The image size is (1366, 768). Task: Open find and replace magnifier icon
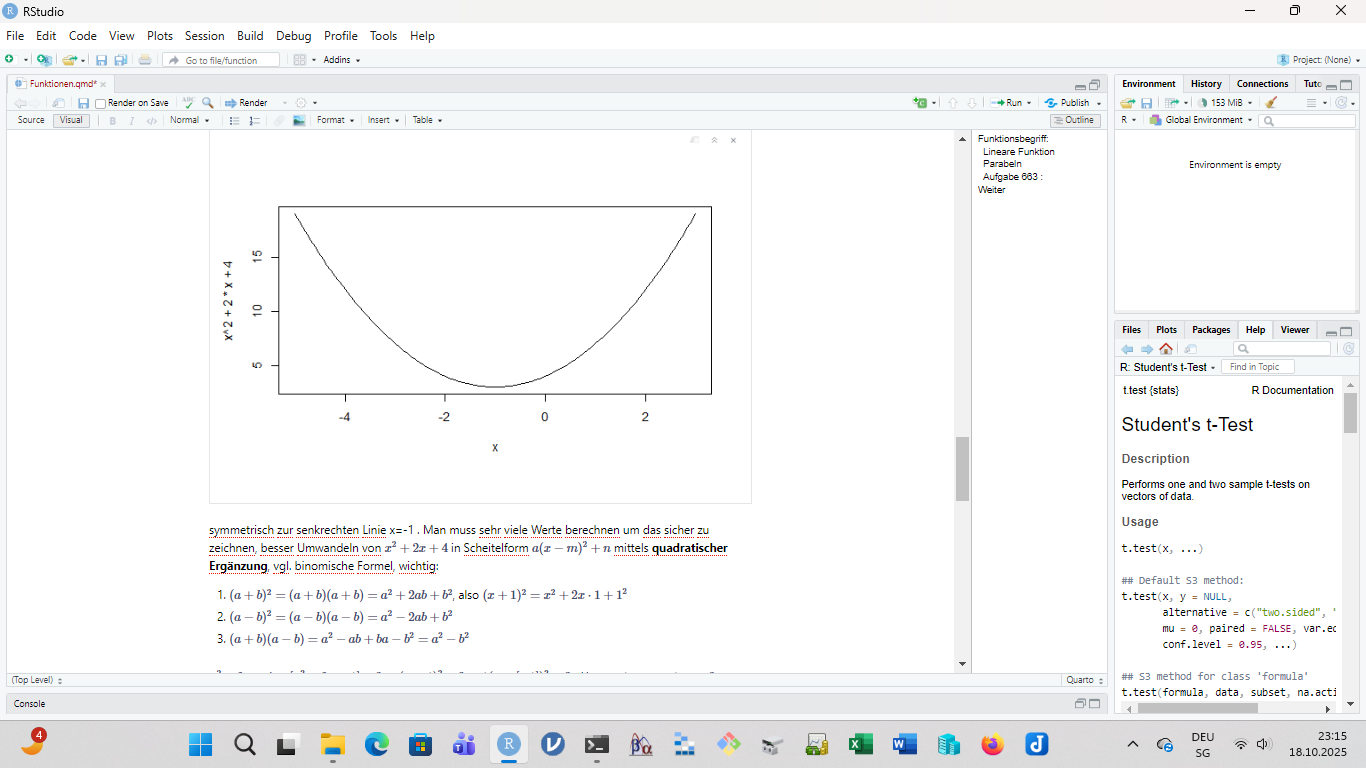pyautogui.click(x=208, y=103)
